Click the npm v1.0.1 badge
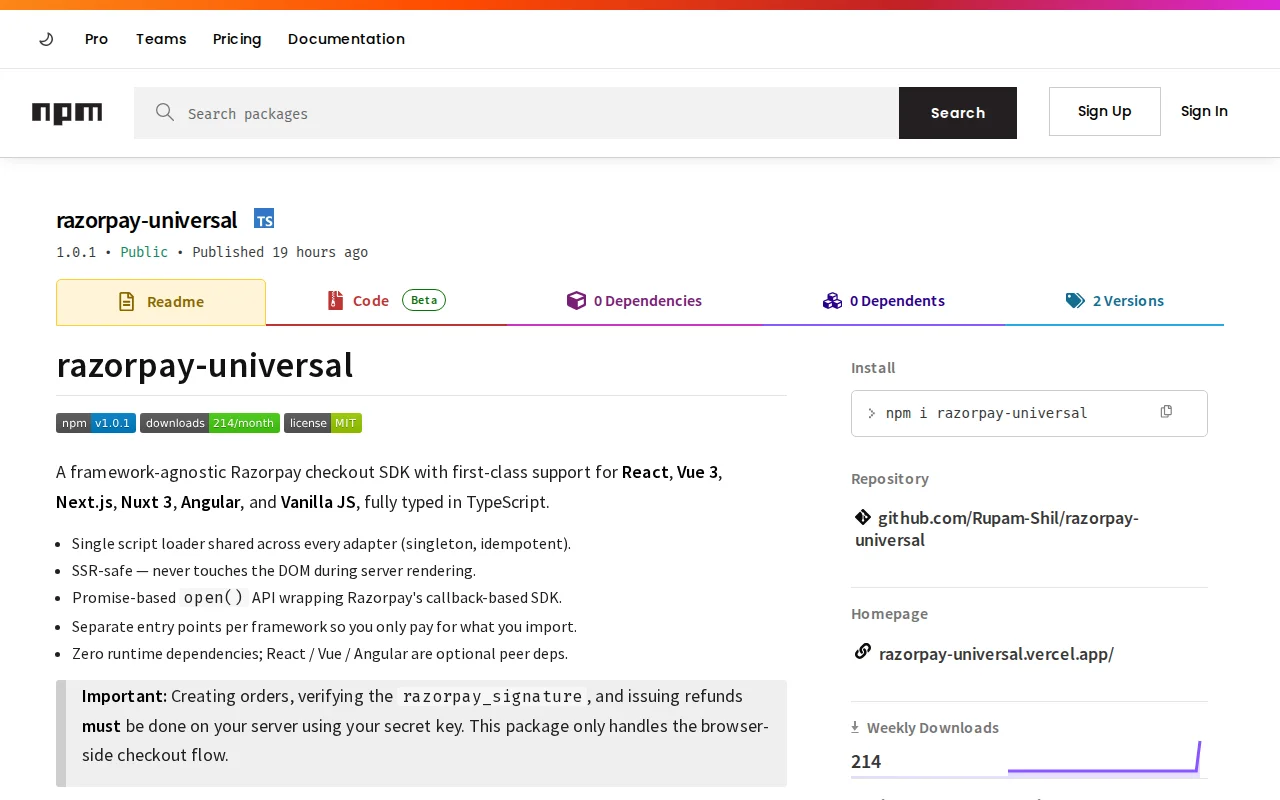This screenshot has width=1280, height=800. point(96,423)
